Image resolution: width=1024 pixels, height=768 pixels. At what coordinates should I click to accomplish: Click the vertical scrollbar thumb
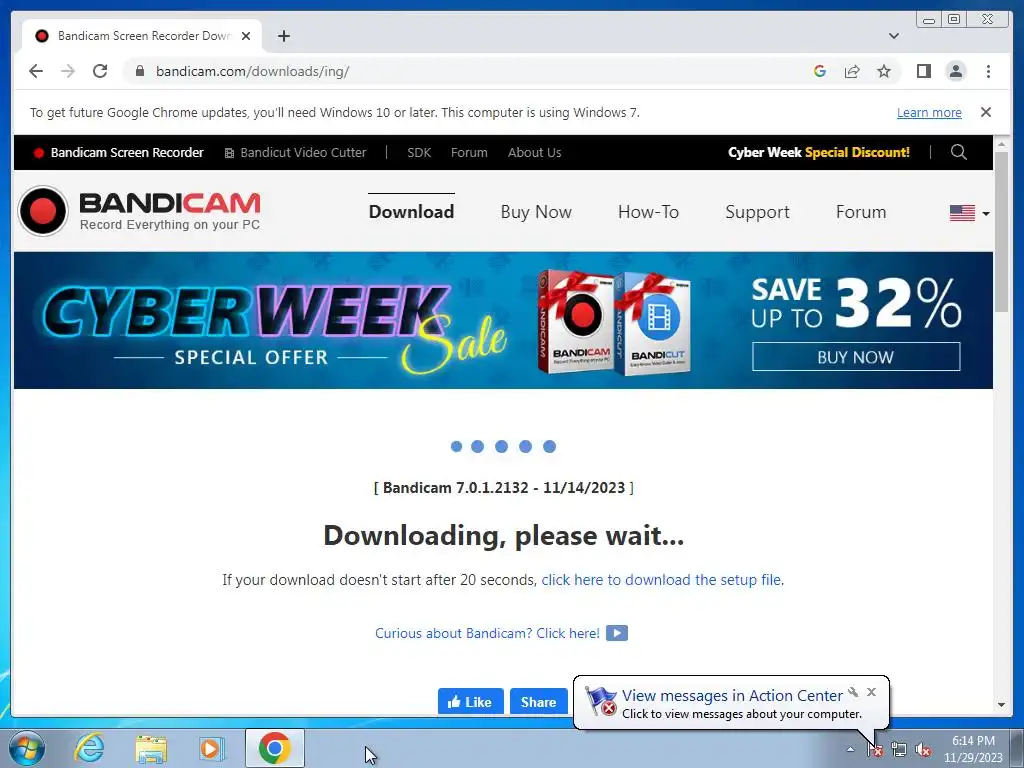point(1001,231)
